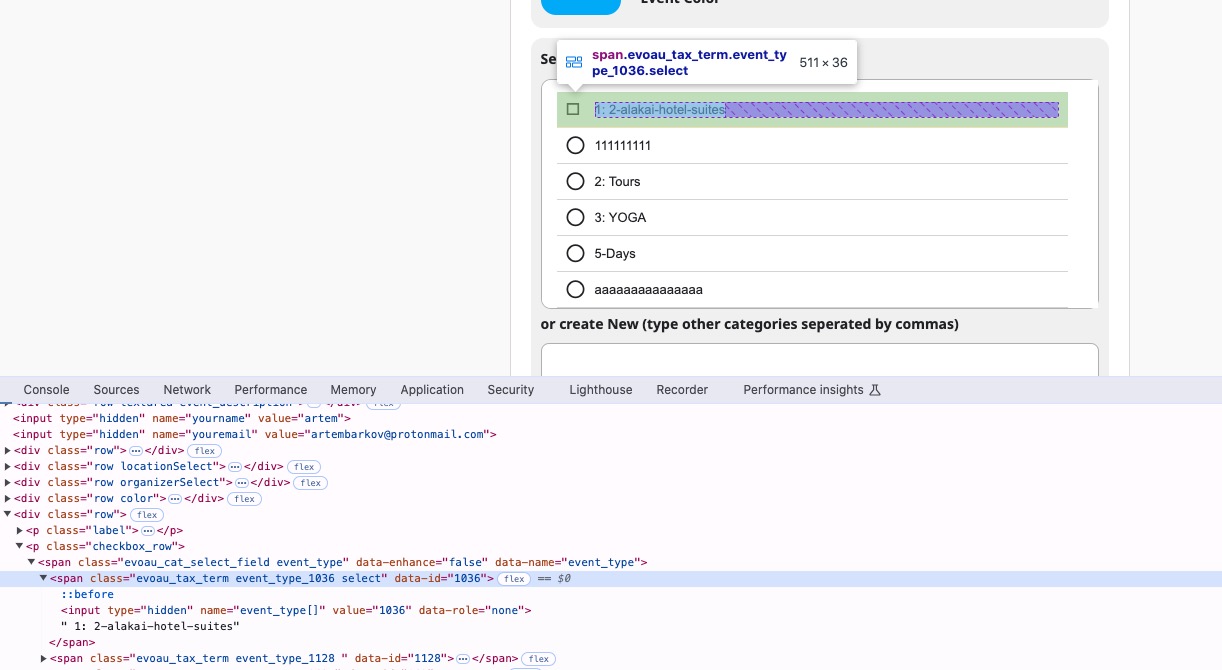Expand the ellipsis in span event_type_1128
The height and width of the screenshot is (670, 1222).
(463, 659)
